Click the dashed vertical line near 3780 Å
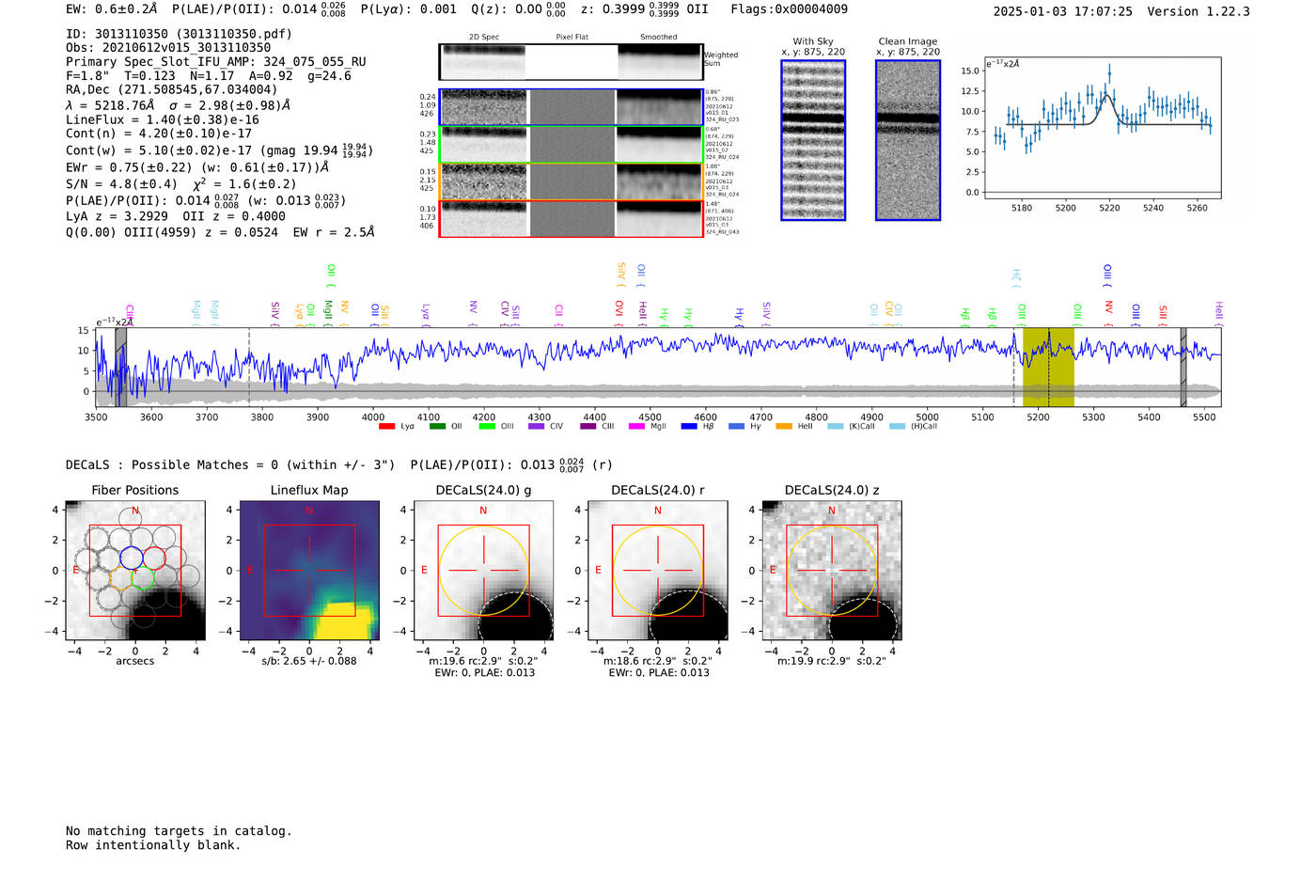The image size is (1316, 896). (x=249, y=368)
